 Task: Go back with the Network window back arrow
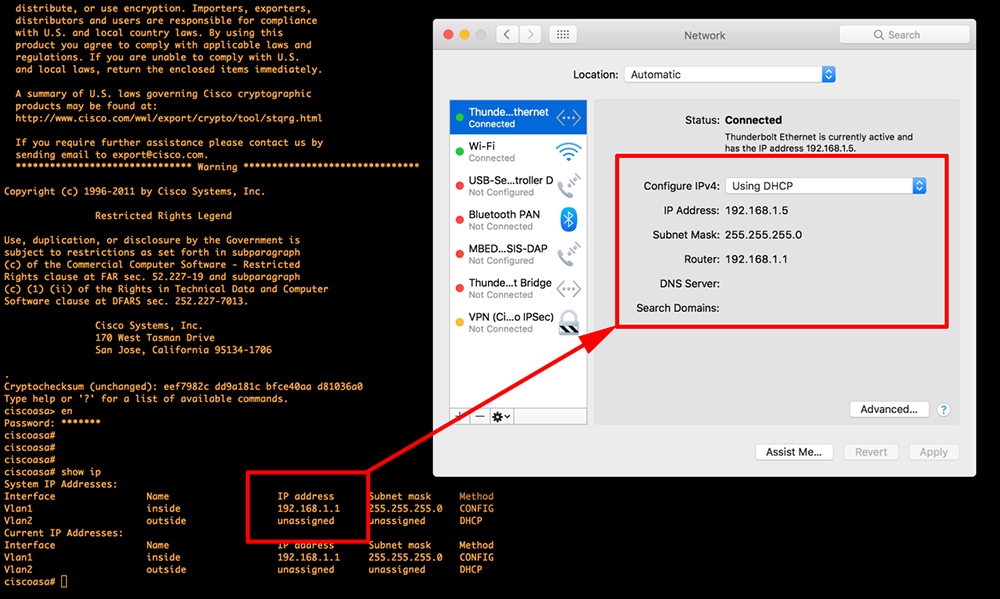[507, 34]
